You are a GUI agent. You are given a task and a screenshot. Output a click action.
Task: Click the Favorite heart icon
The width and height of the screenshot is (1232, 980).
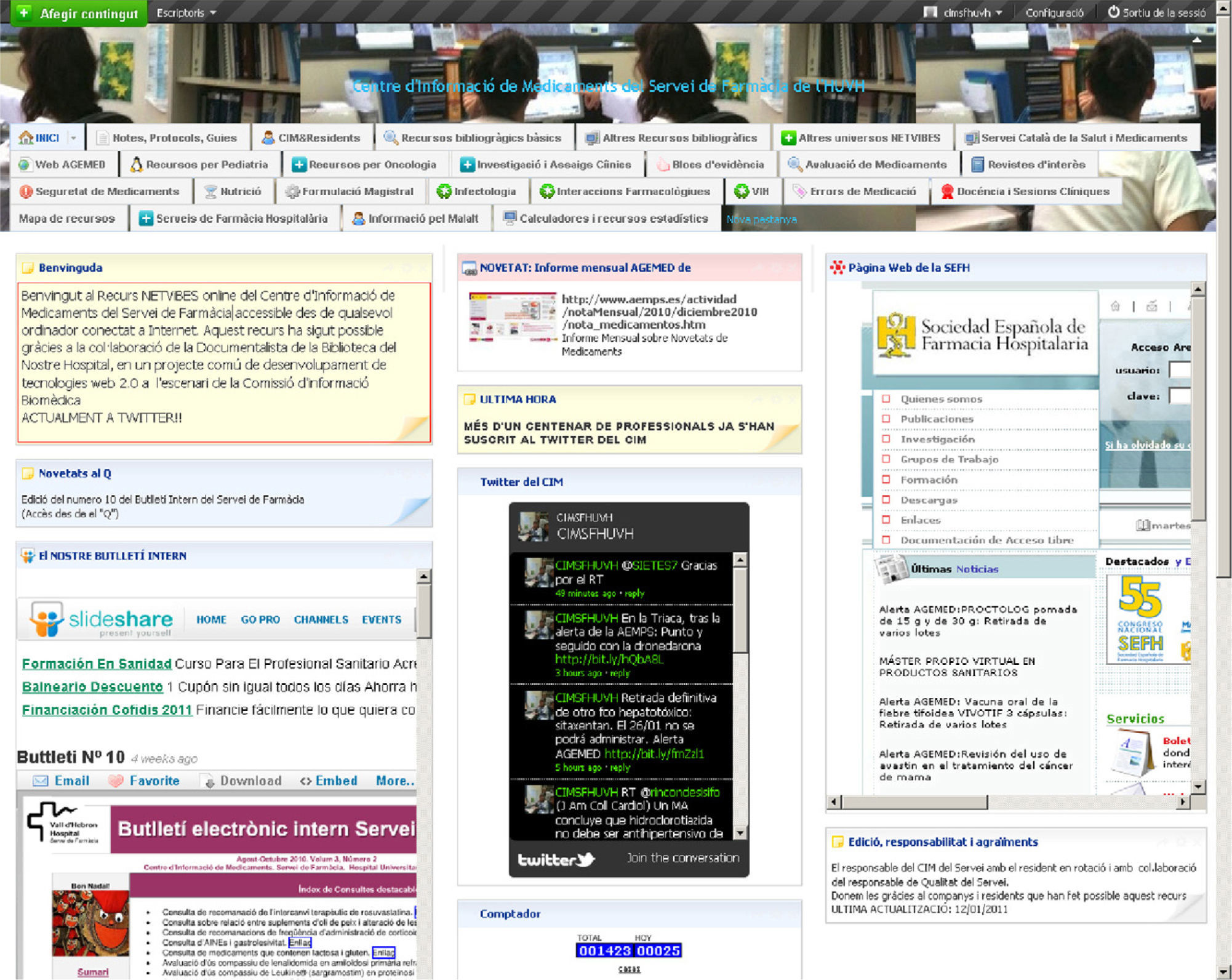[116, 781]
